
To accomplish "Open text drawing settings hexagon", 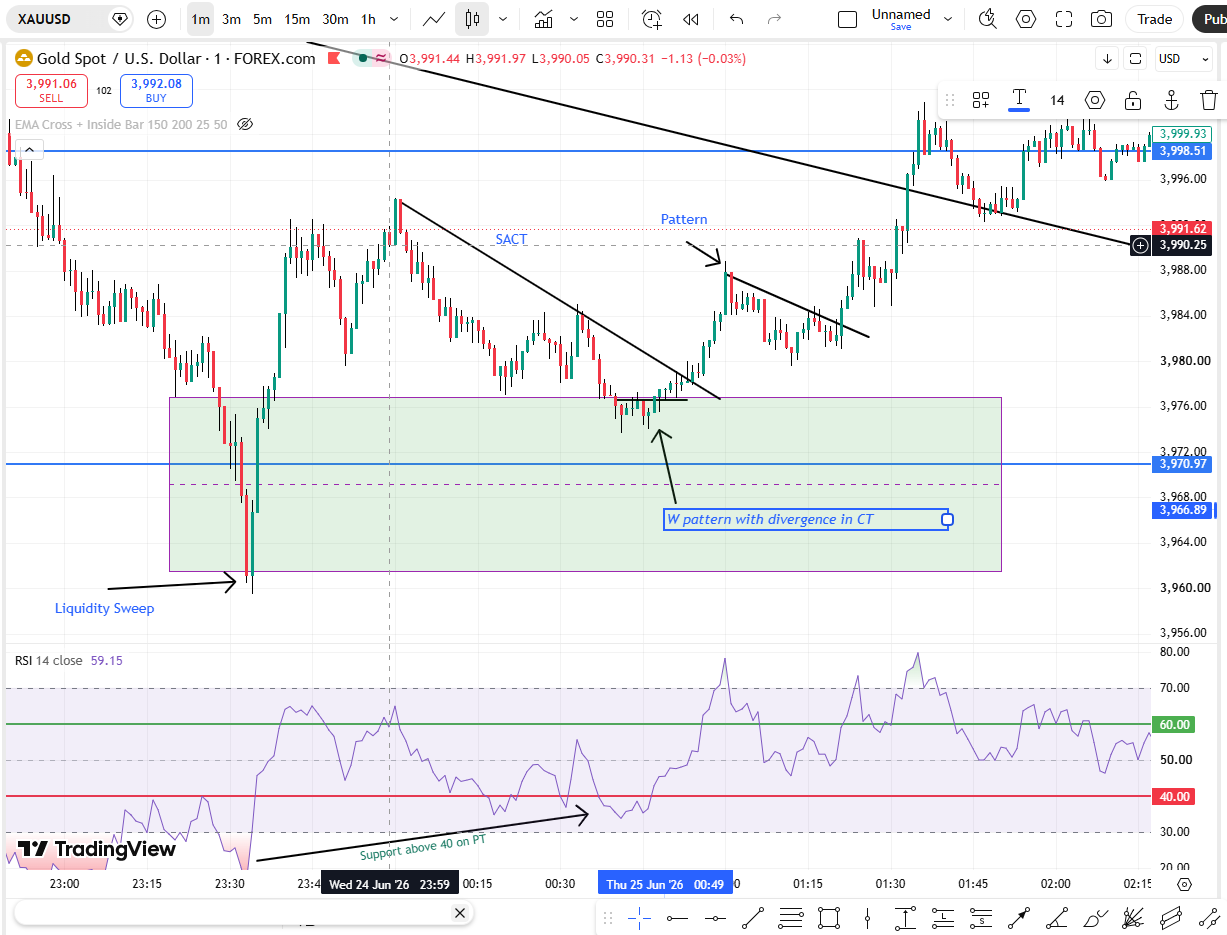I will (x=1095, y=100).
